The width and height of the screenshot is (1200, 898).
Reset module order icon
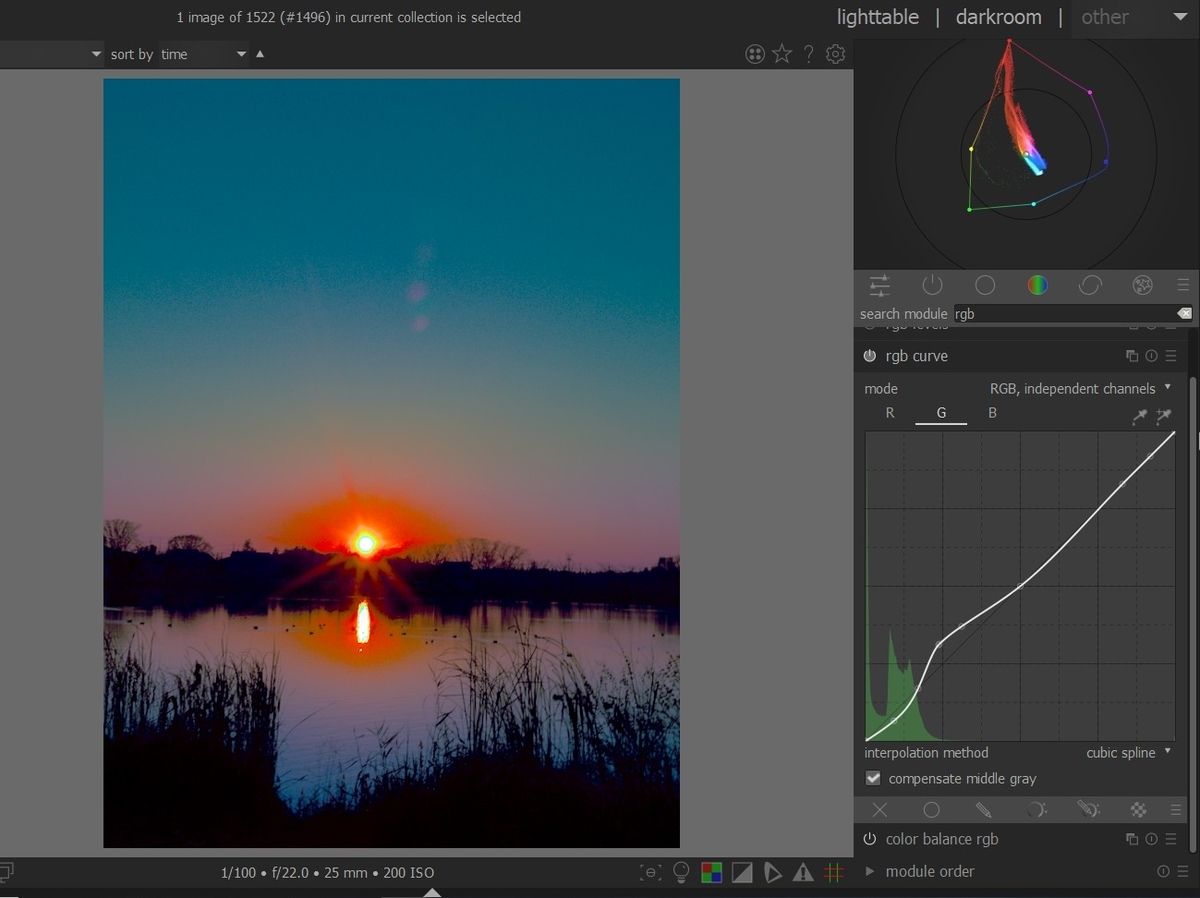click(1163, 871)
